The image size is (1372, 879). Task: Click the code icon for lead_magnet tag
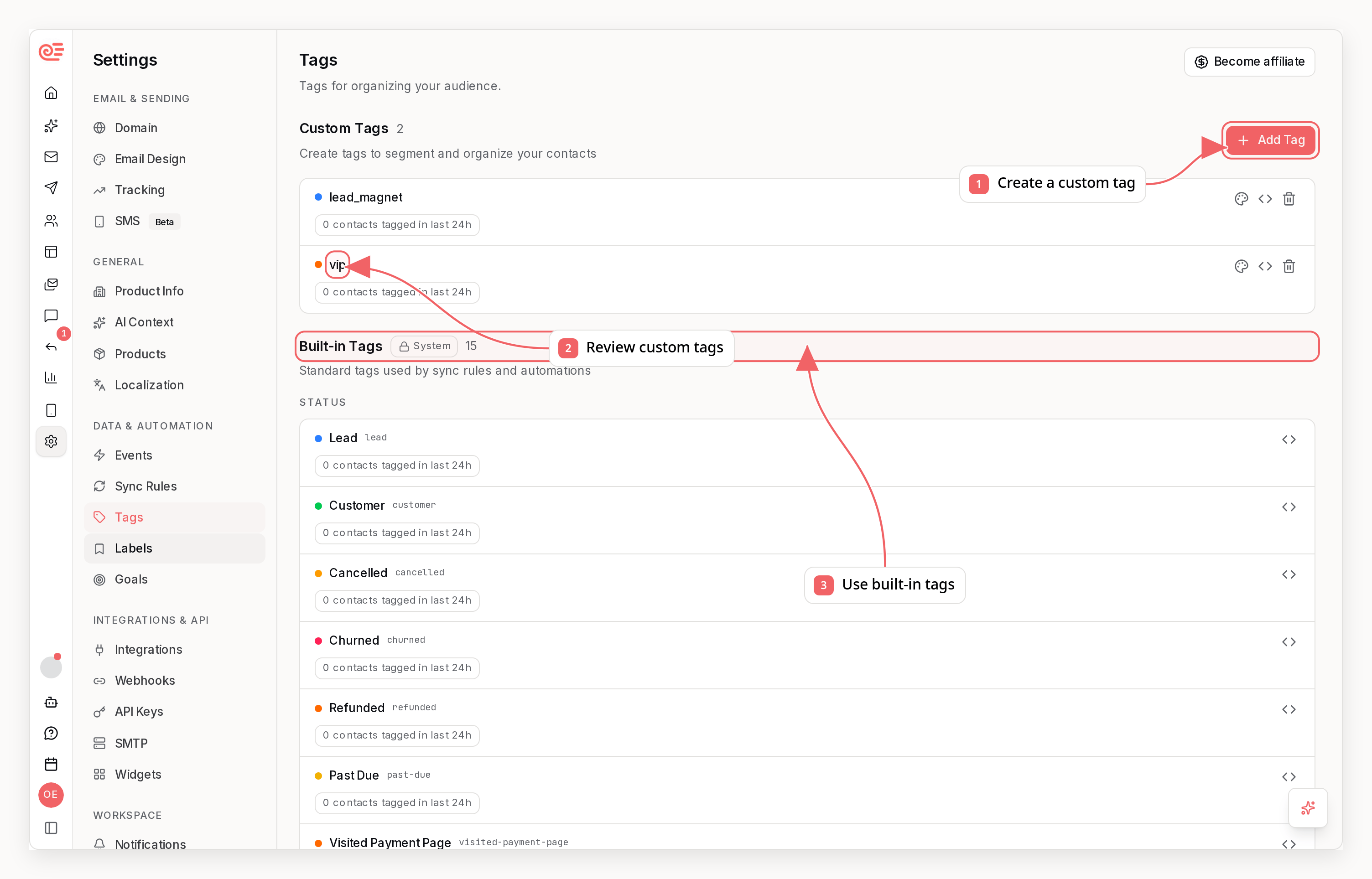click(x=1265, y=199)
